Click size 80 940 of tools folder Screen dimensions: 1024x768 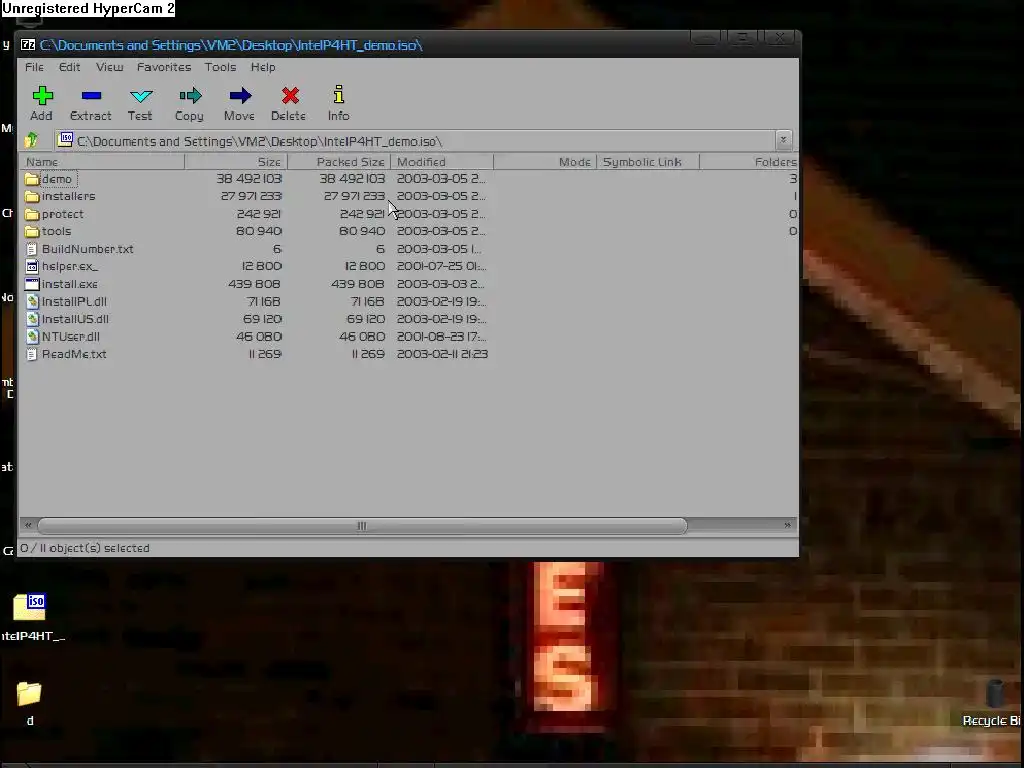pyautogui.click(x=259, y=231)
